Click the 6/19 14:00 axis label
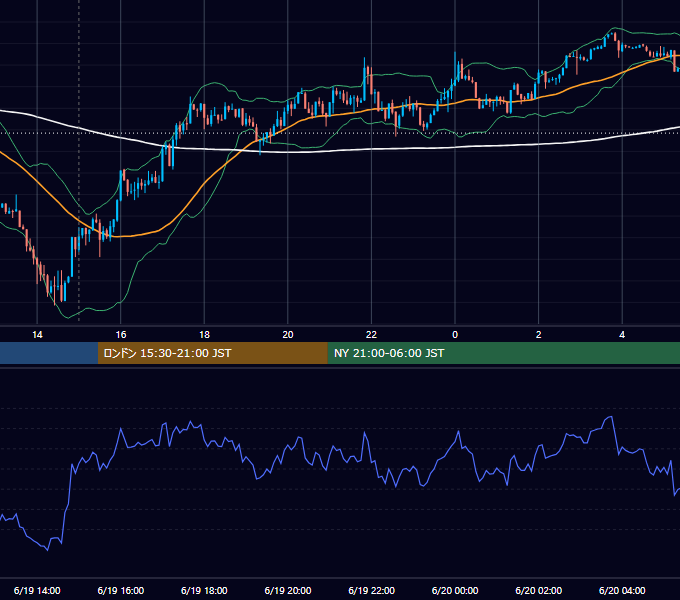Viewport: 680px width, 600px height. [37, 590]
